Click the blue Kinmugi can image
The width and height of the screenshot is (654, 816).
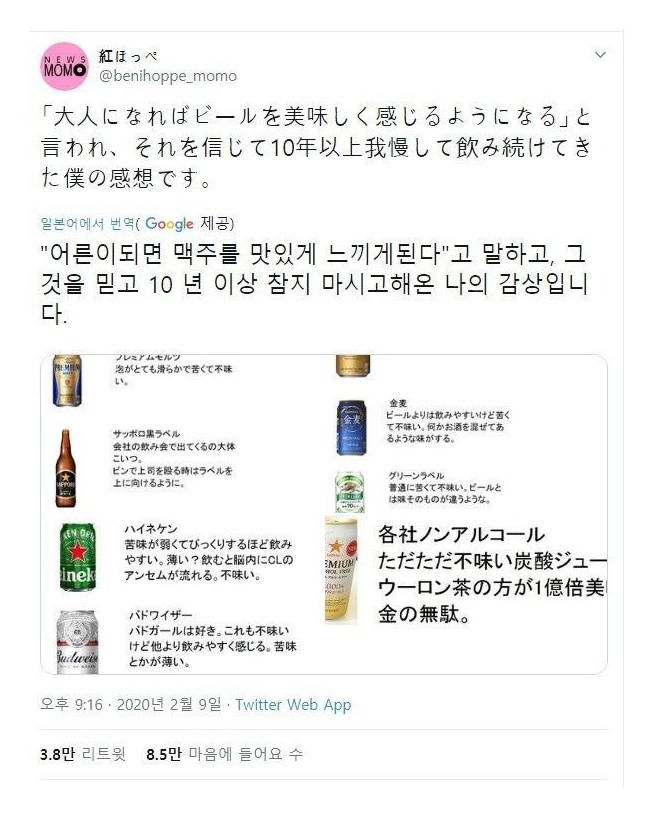click(x=351, y=428)
